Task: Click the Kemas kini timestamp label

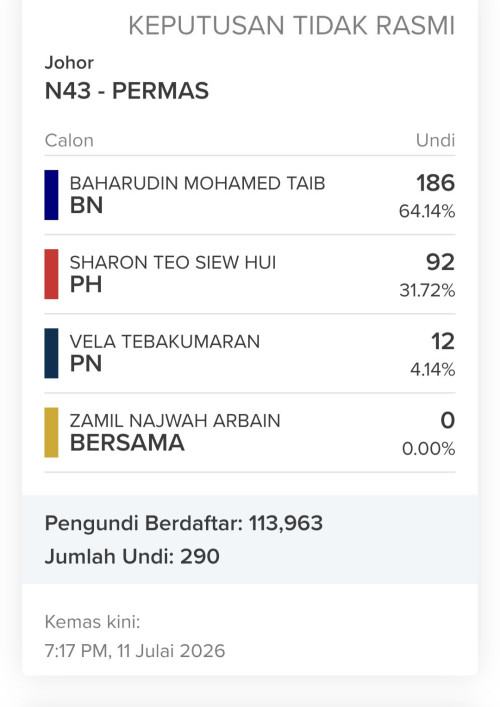Action: pyautogui.click(x=92, y=622)
